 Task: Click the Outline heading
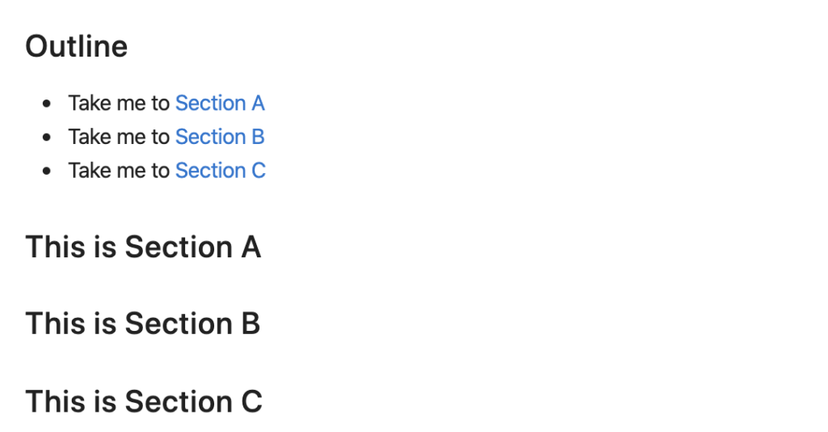(77, 46)
